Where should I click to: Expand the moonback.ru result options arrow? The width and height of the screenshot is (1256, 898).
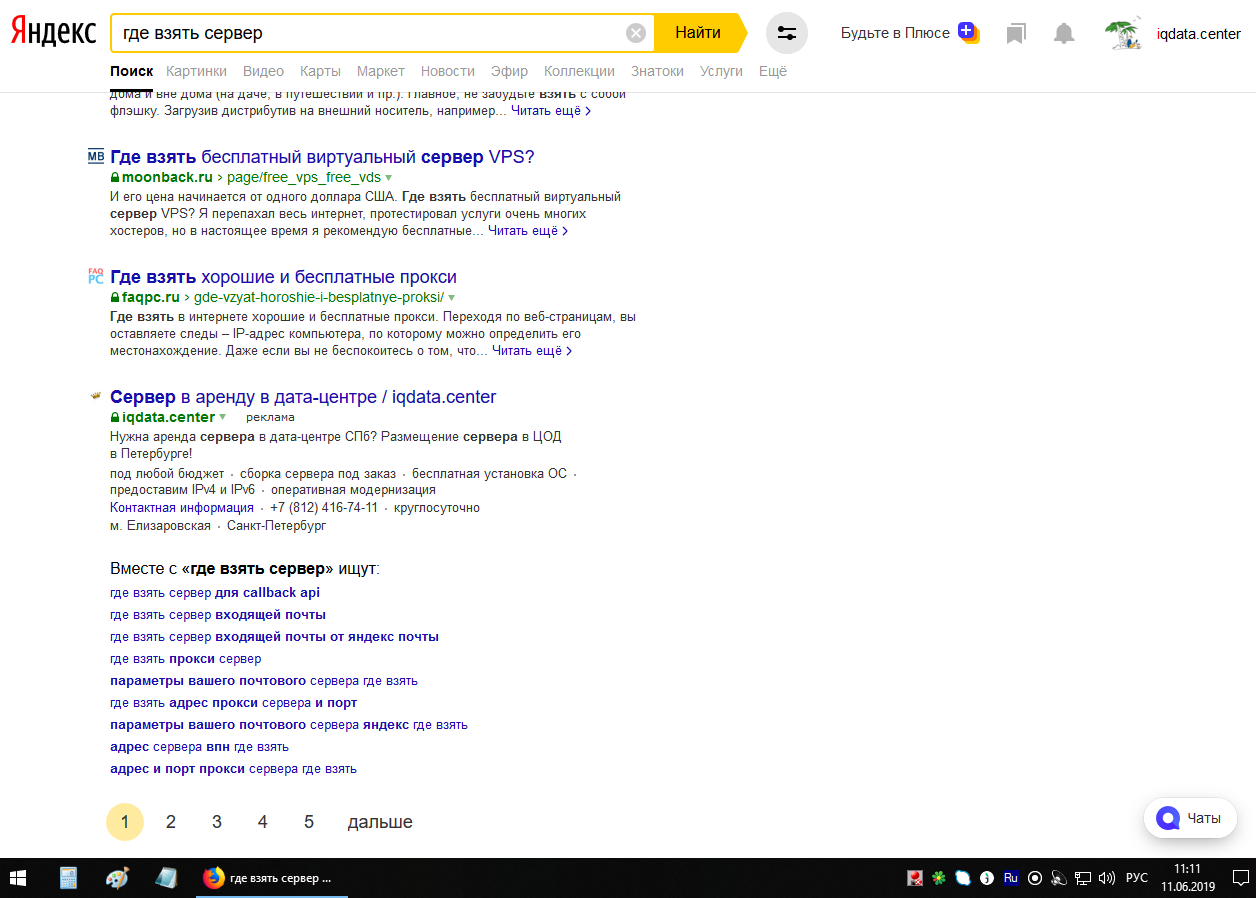(x=389, y=178)
